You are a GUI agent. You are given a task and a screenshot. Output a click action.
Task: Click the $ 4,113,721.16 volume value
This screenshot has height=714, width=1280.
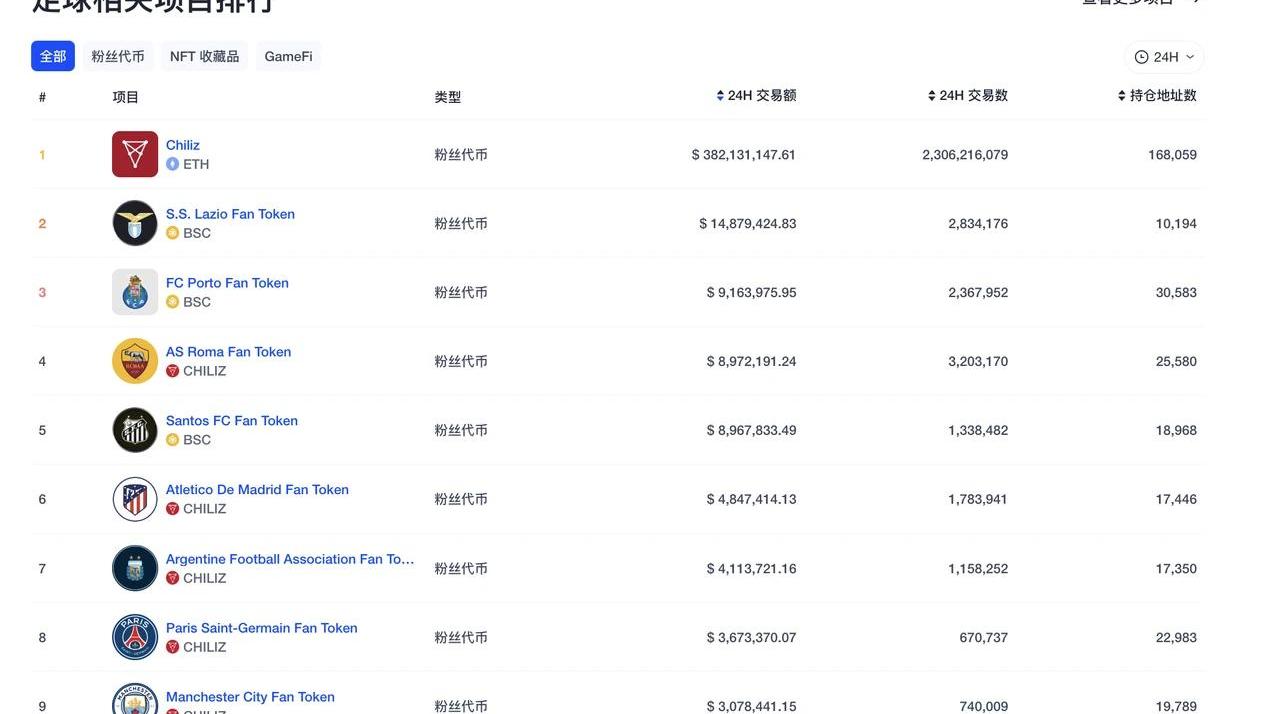pos(752,569)
